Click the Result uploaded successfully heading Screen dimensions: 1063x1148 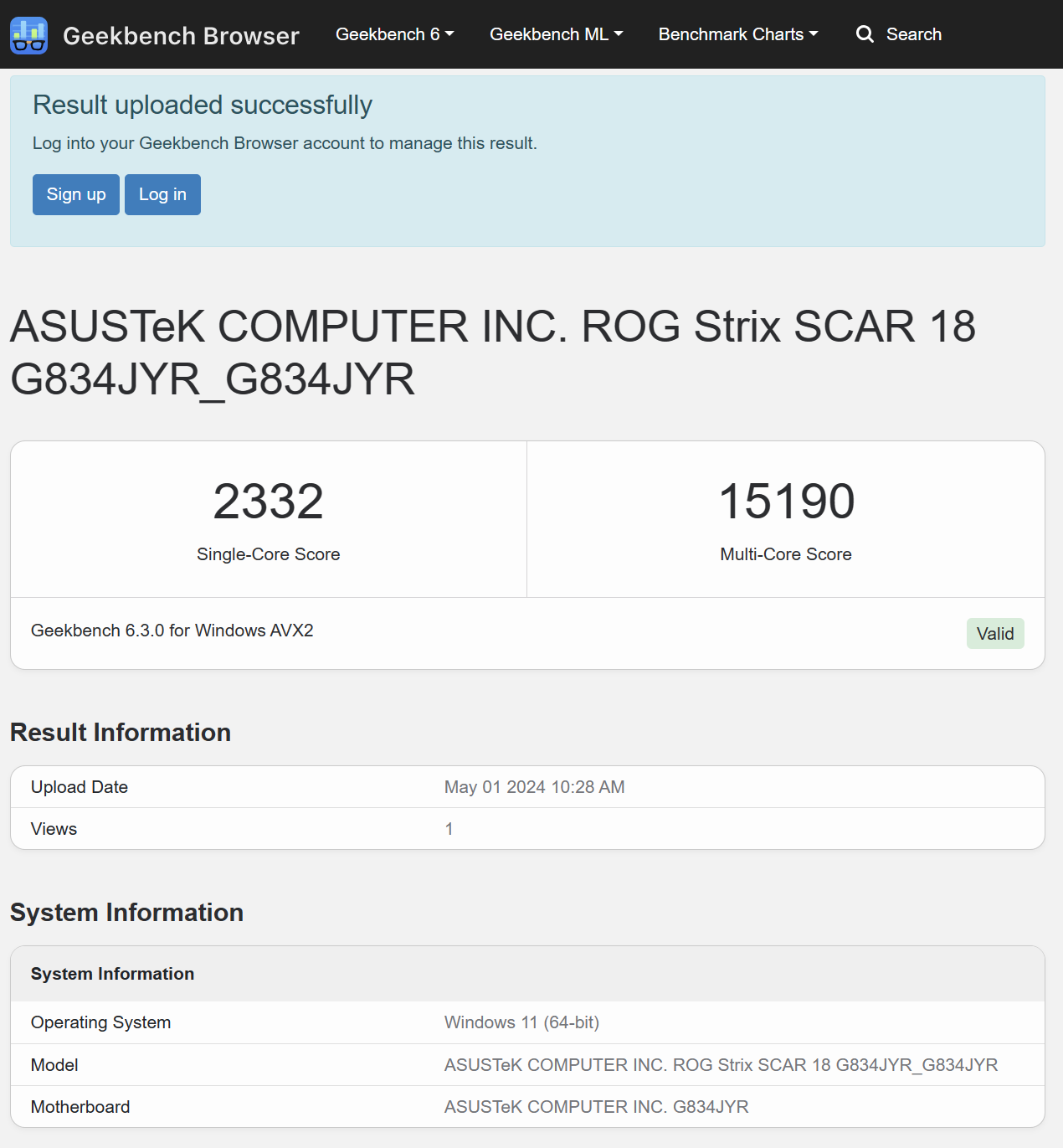pyautogui.click(x=203, y=106)
